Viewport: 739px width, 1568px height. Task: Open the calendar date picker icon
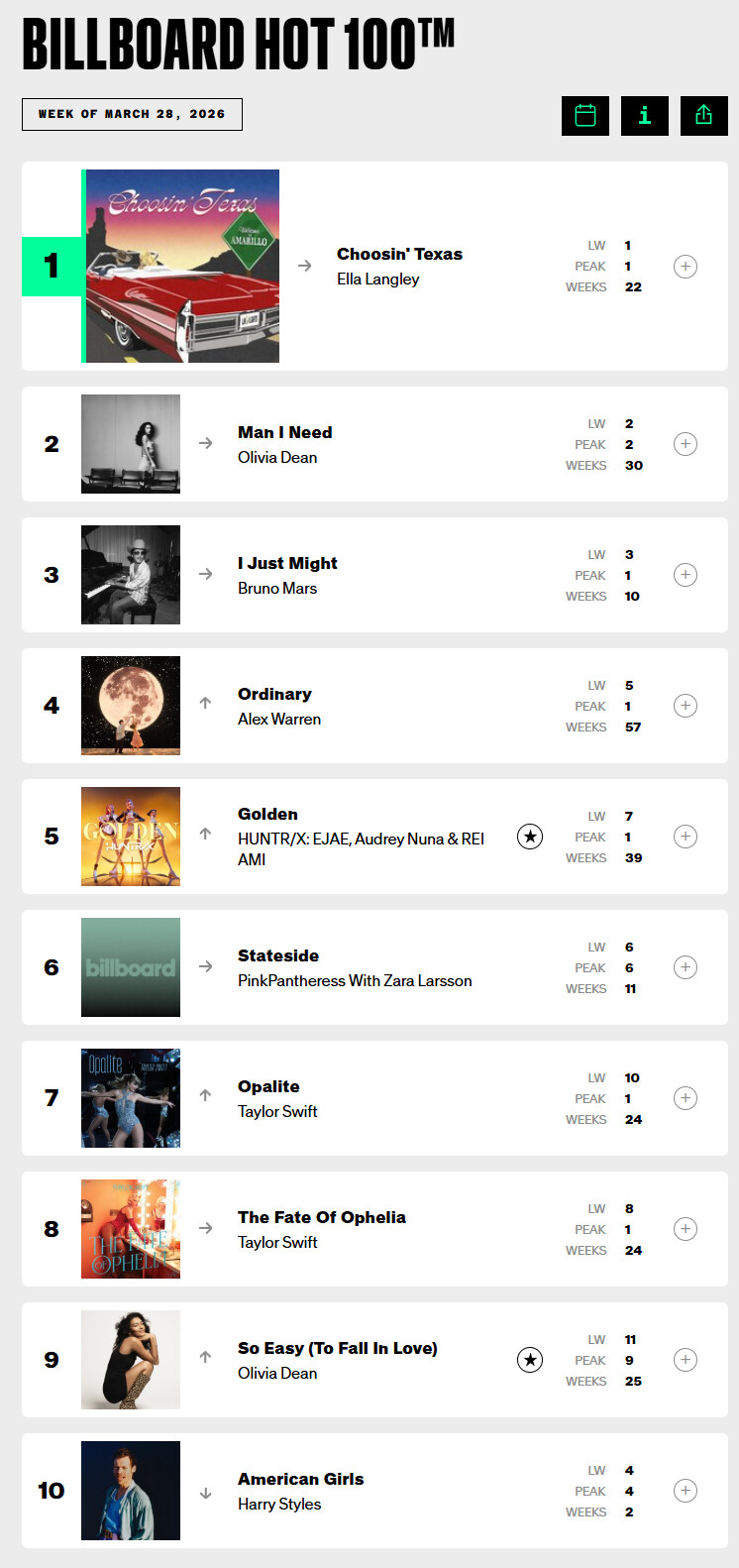[x=585, y=116]
